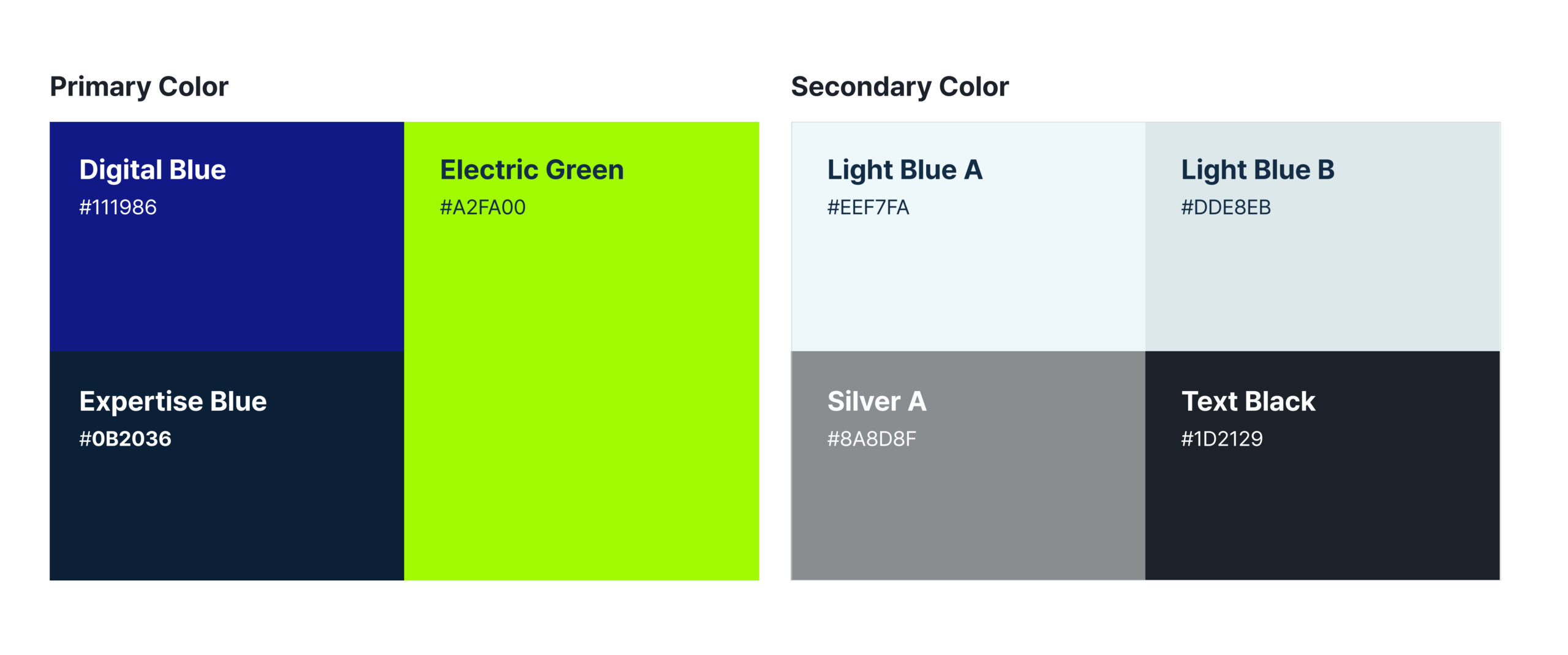Click the hex code #111986
The width and height of the screenshot is (1568, 655).
tap(118, 208)
